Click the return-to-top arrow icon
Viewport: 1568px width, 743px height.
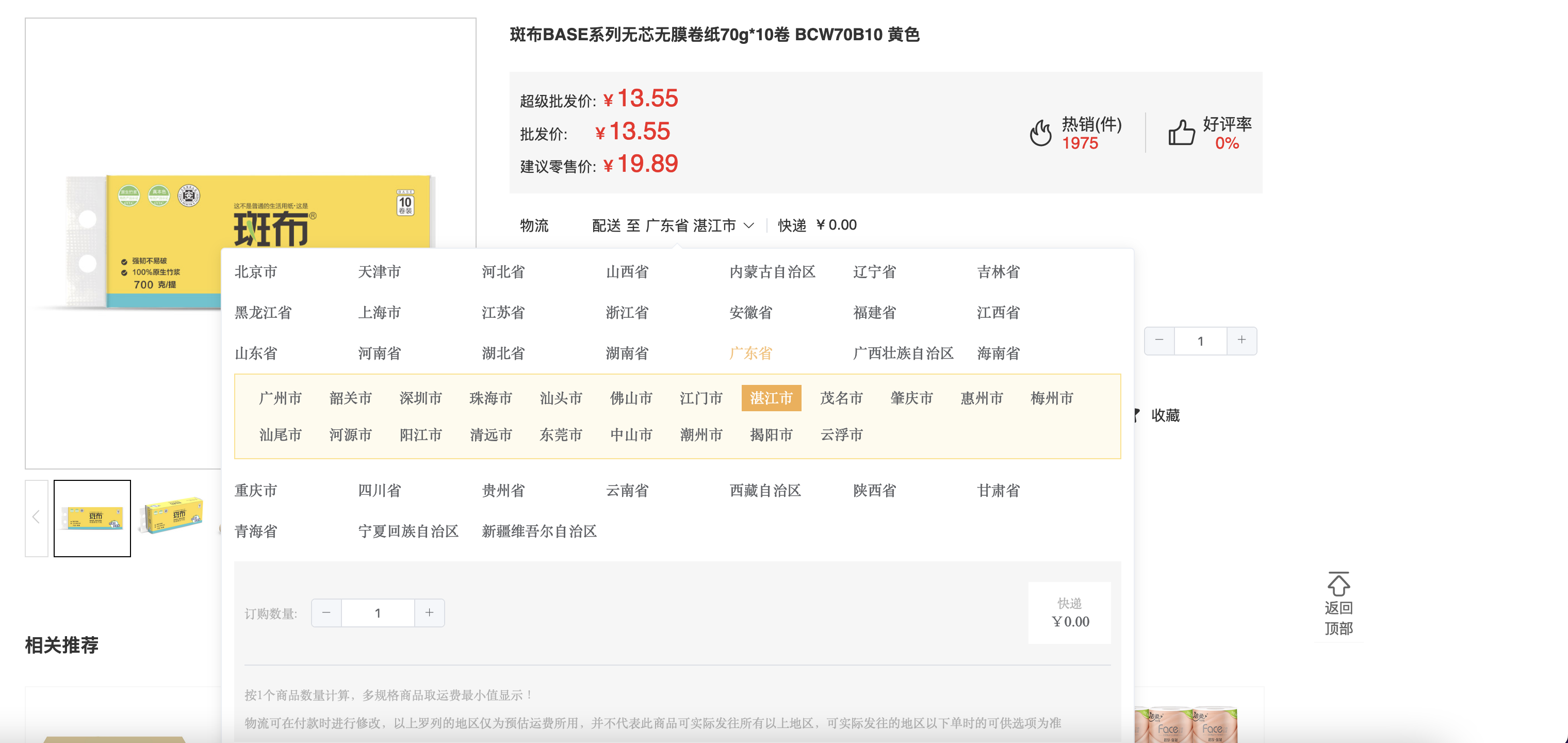tap(1338, 585)
